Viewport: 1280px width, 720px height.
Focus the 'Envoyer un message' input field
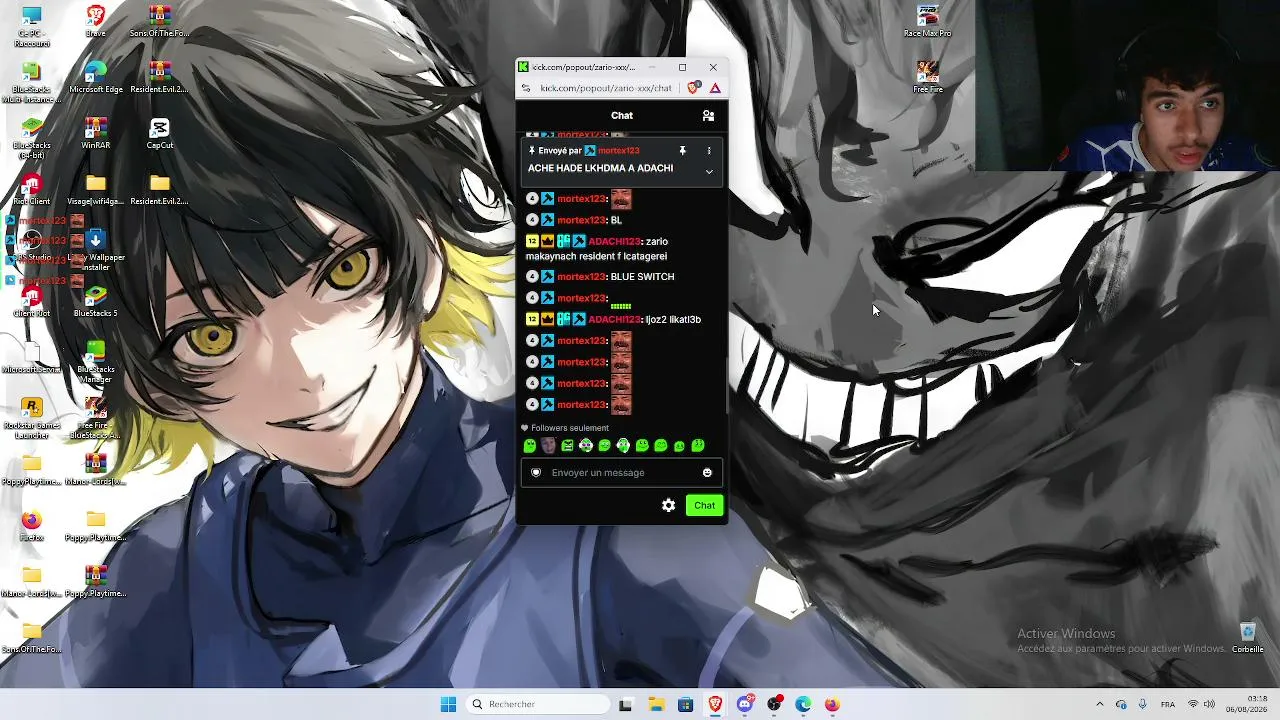621,473
